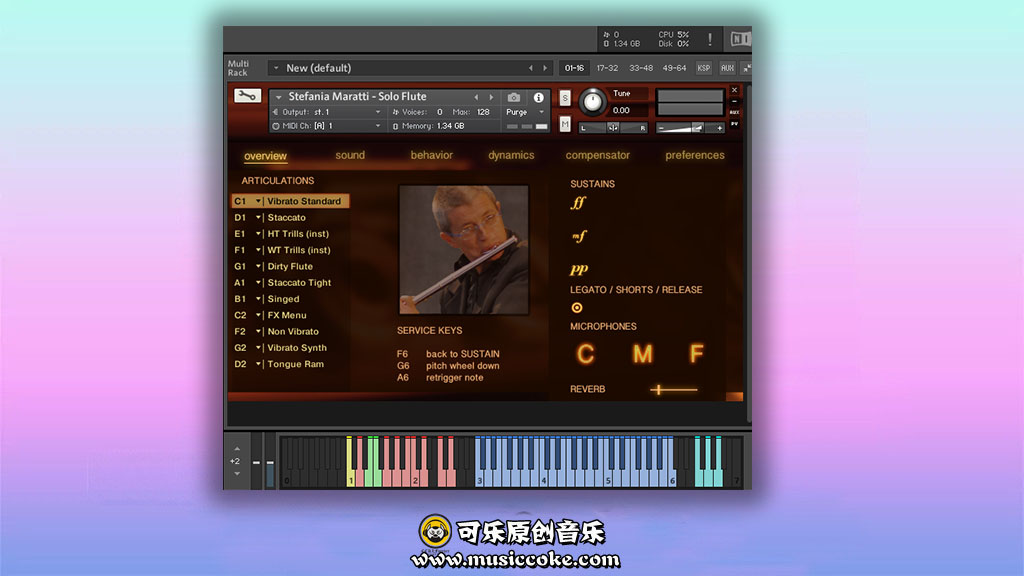Switch to the overview tab
Viewport: 1024px width, 576px height.
[265, 156]
